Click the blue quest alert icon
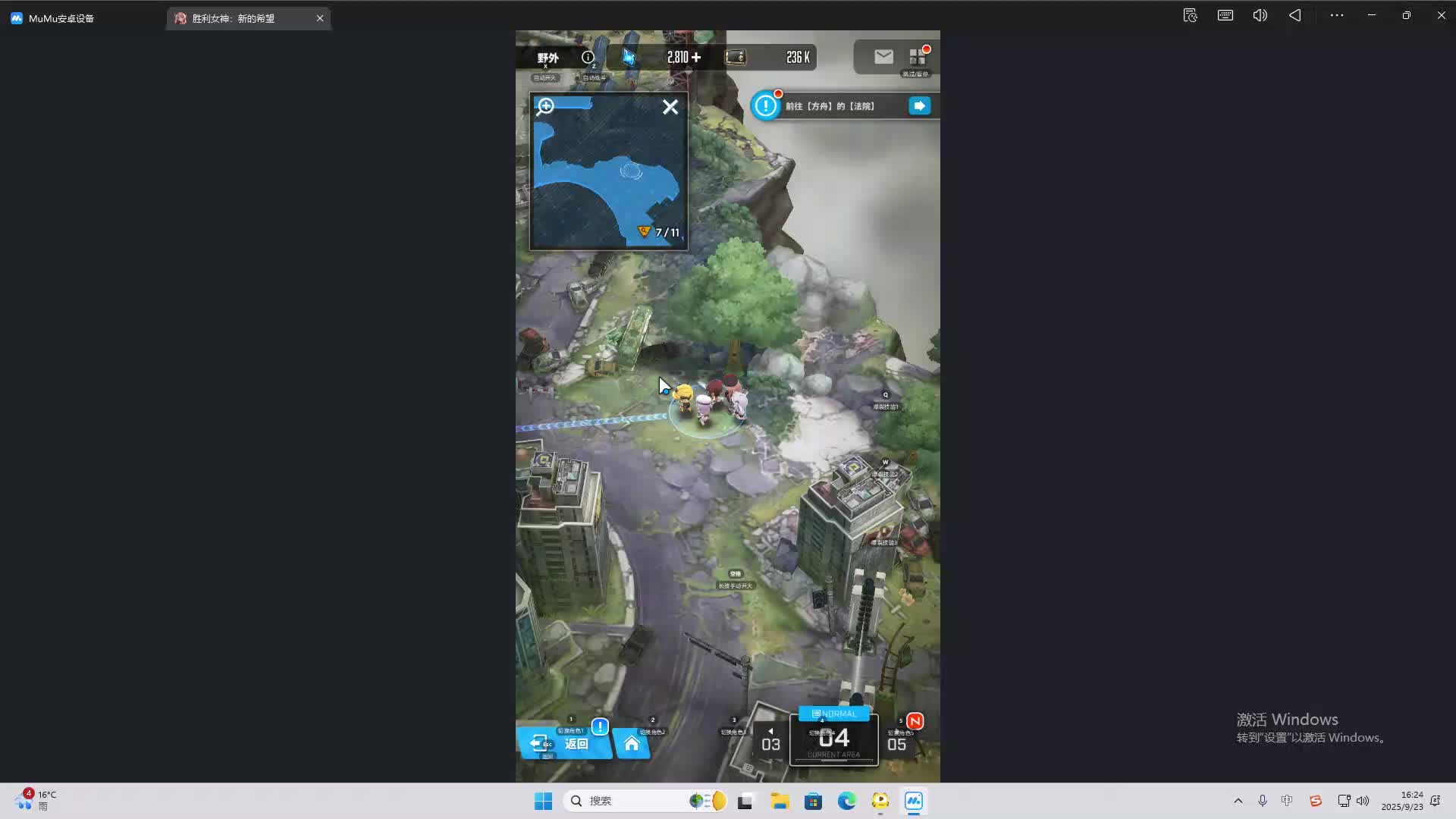This screenshot has width=1456, height=819. (x=766, y=106)
